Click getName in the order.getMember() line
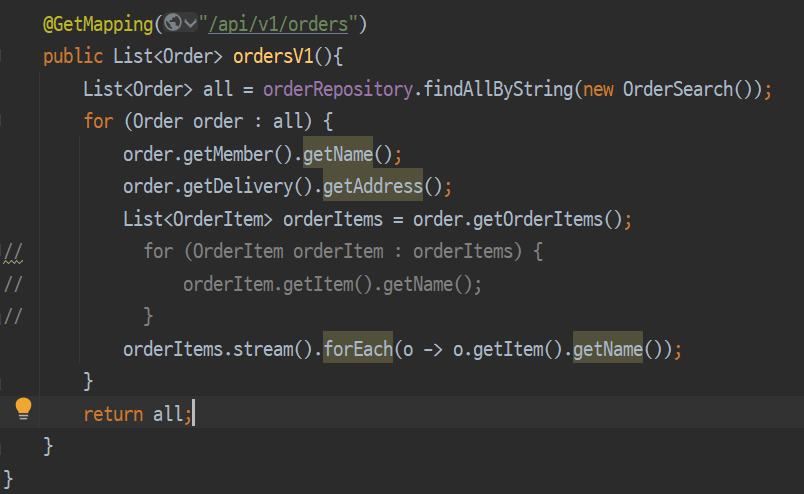 tap(338, 154)
